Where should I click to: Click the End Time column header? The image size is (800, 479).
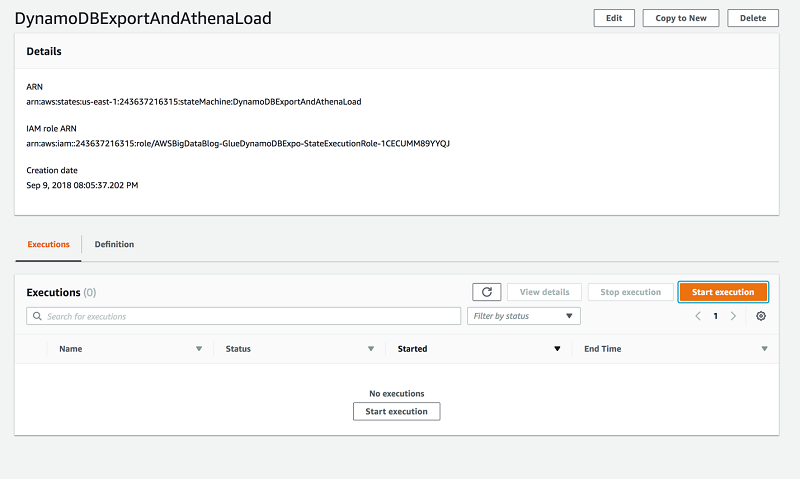coord(603,349)
